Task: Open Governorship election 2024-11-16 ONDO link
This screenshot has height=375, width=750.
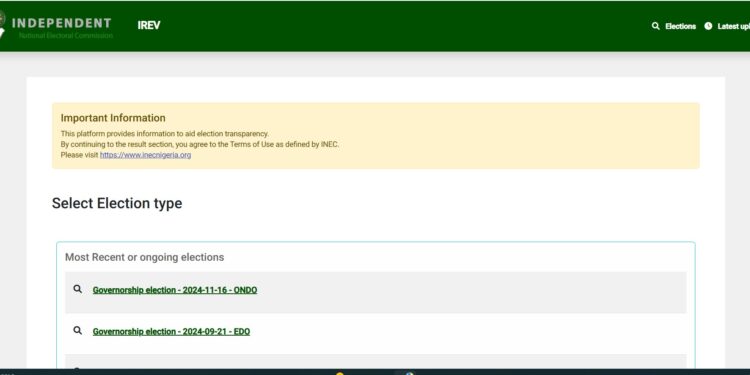Action: [175, 290]
